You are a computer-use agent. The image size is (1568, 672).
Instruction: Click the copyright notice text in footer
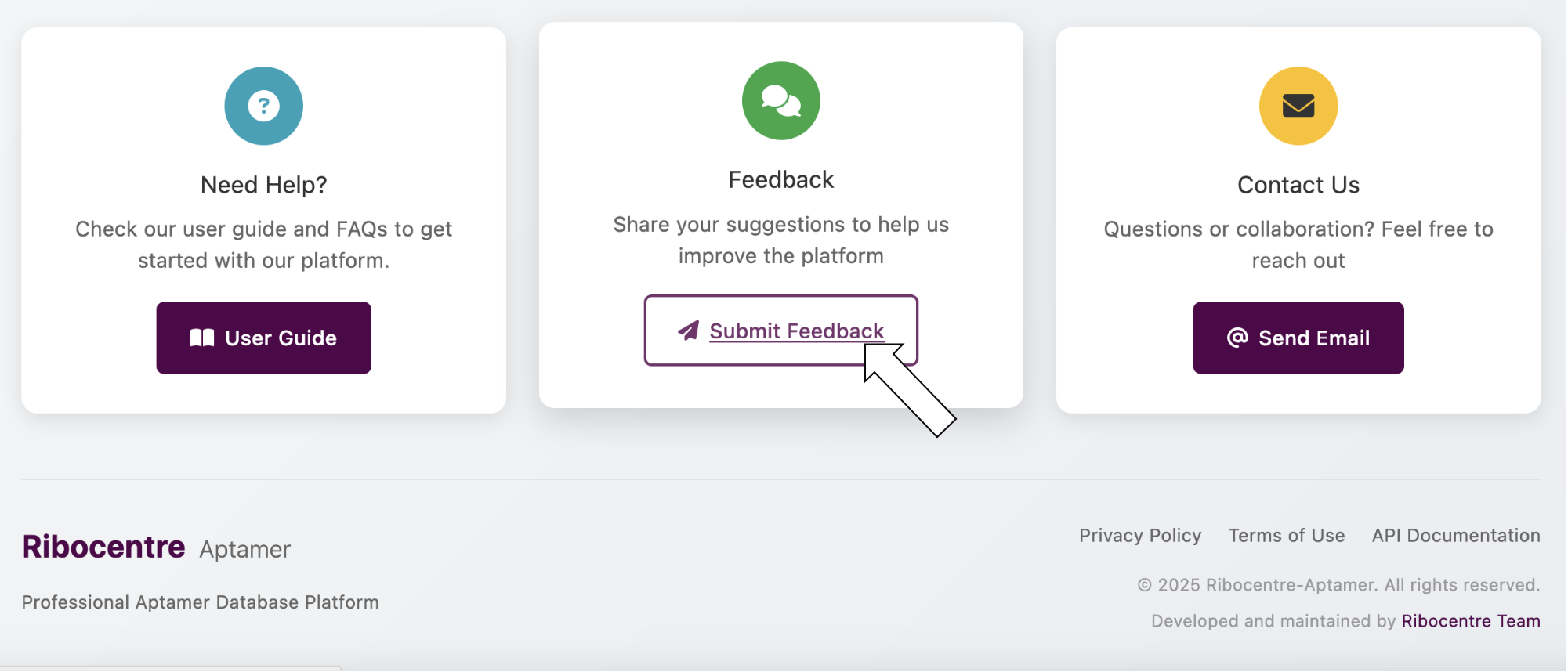point(1338,585)
